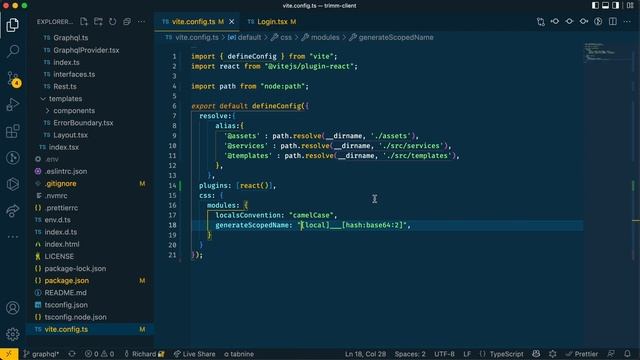Open the Accounts menu icon
Viewport: 640px width, 360px height.
[x=13, y=308]
